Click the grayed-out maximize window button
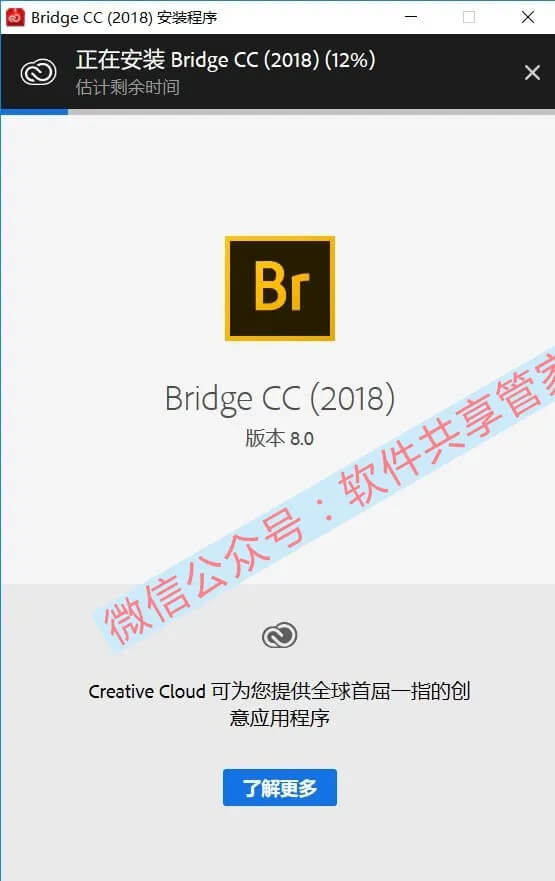 pos(469,17)
